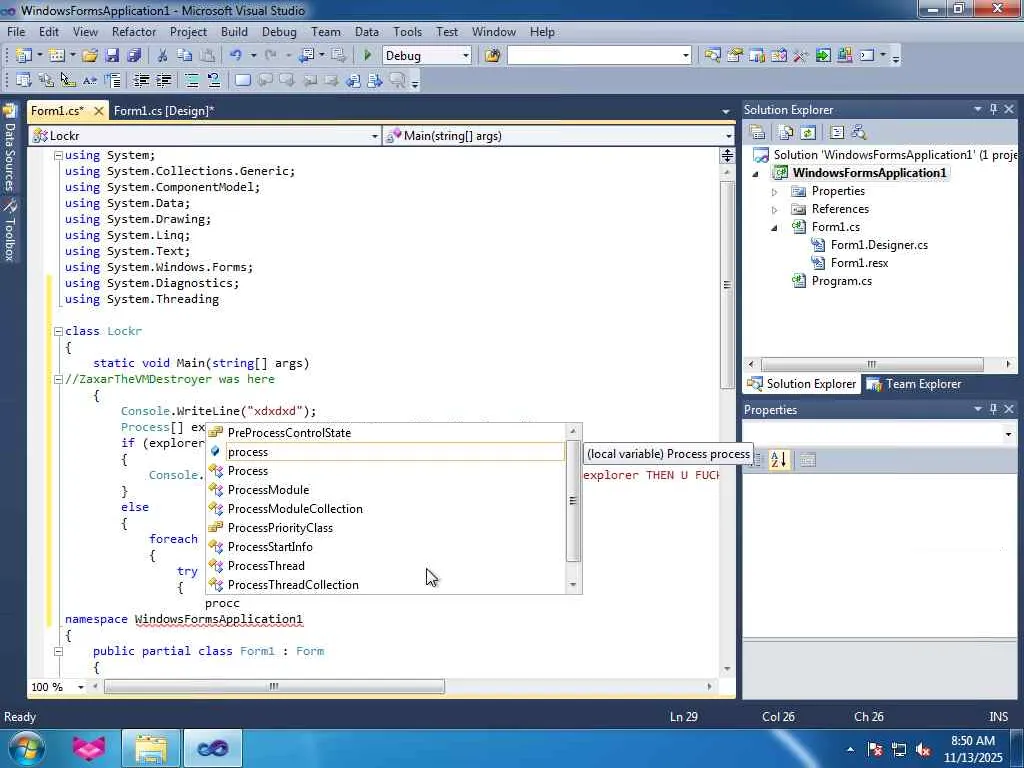
Task: Pin the Properties panel
Action: coord(993,409)
